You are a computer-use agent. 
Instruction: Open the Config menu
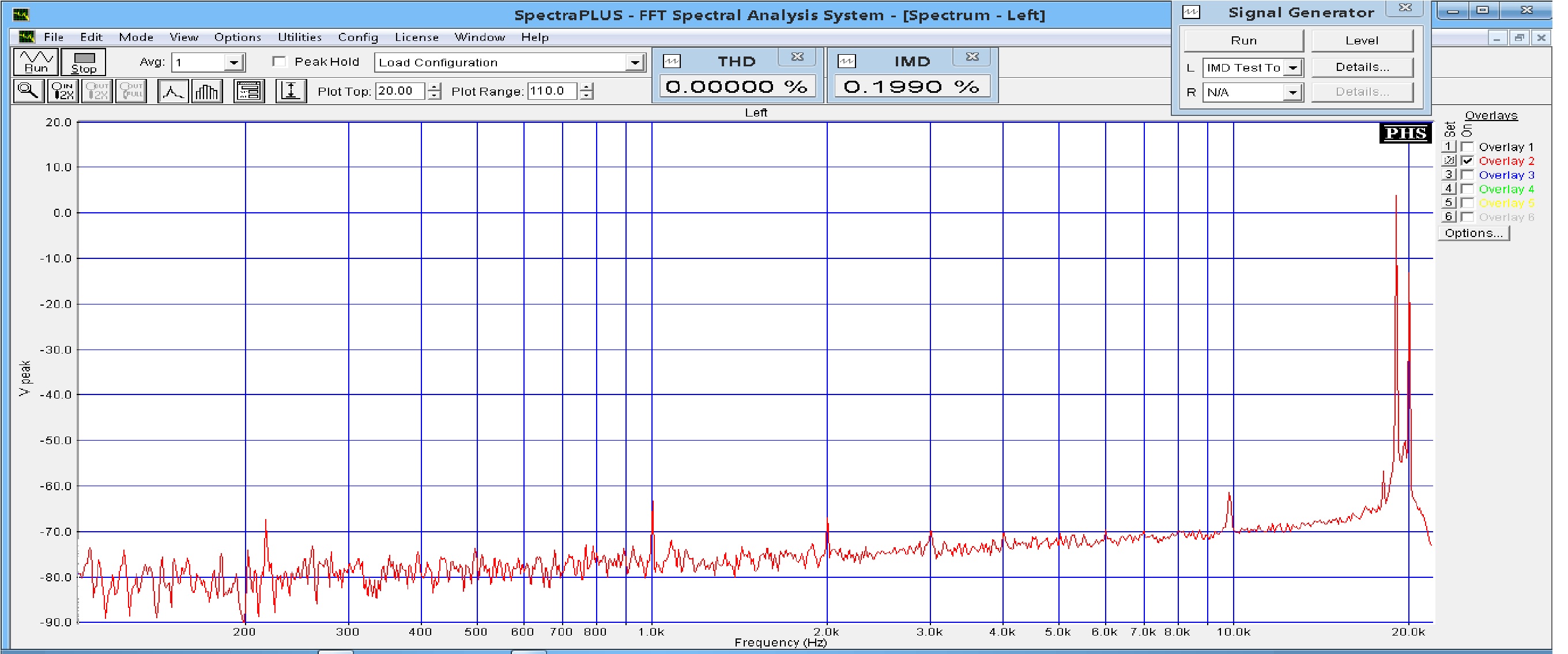[358, 37]
